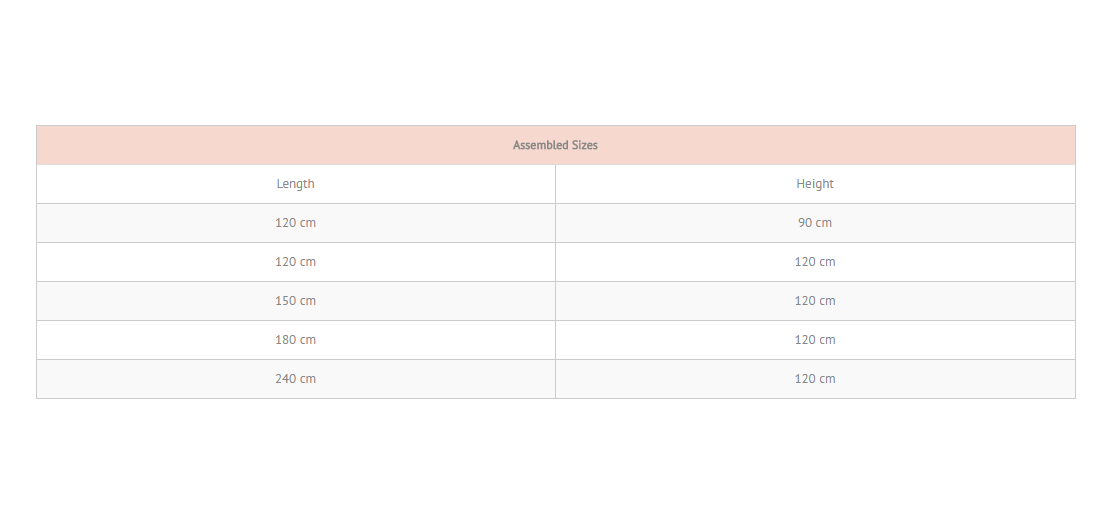Select the table row containing 180 cm
This screenshot has height=520, width=1116.
pyautogui.click(x=555, y=340)
